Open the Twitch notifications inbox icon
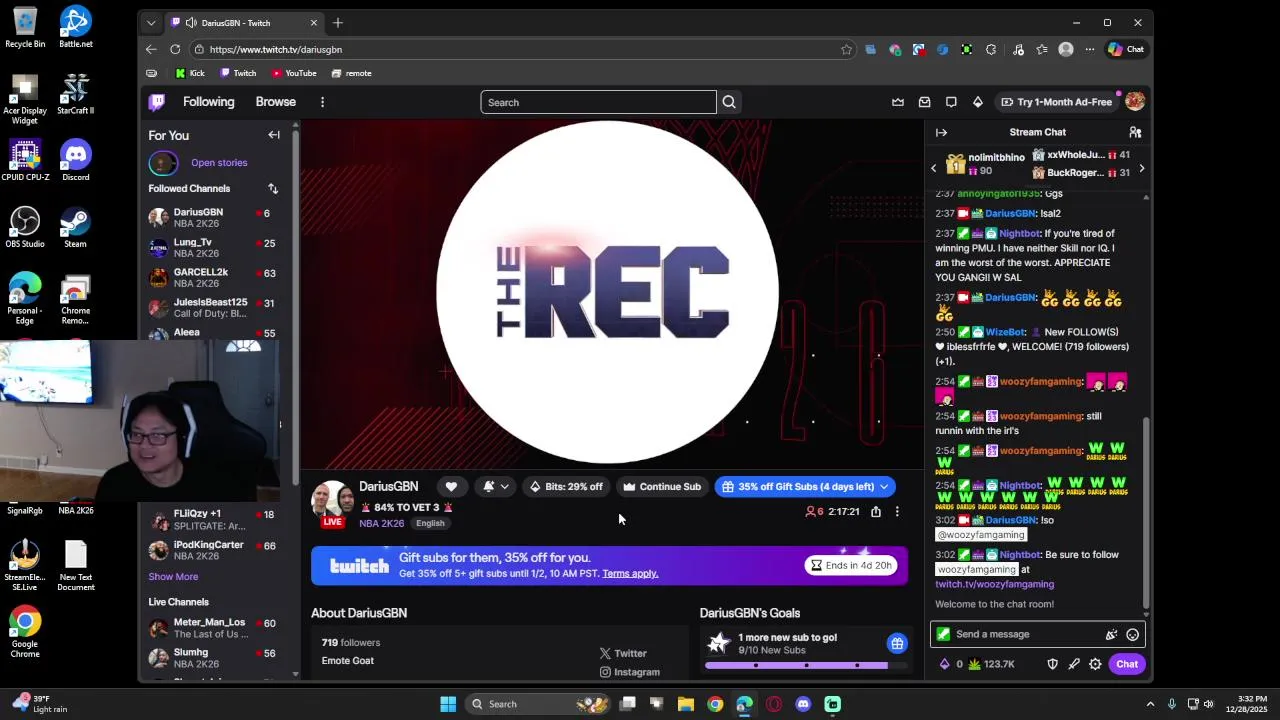 [925, 102]
